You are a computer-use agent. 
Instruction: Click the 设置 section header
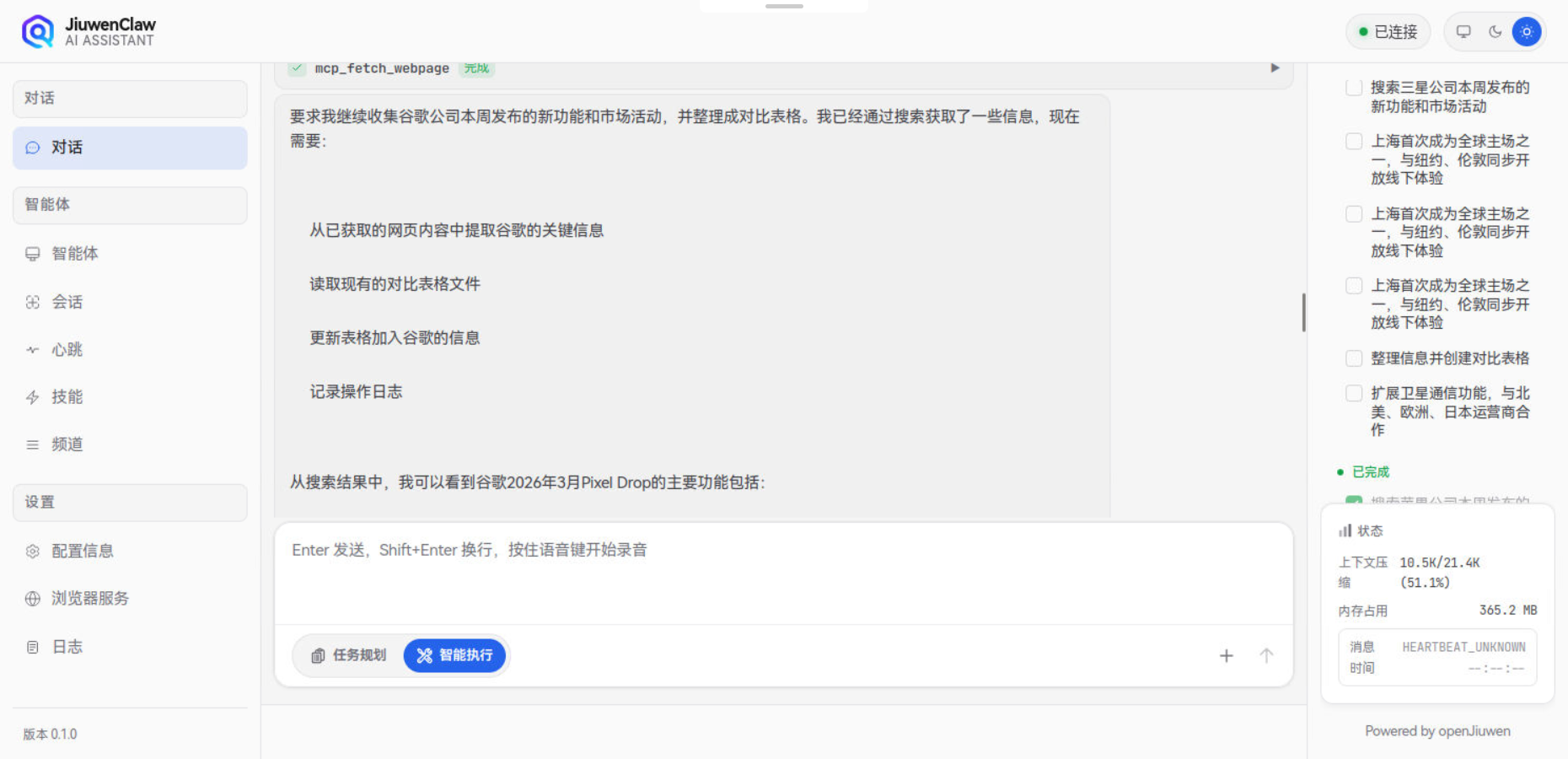coord(130,503)
